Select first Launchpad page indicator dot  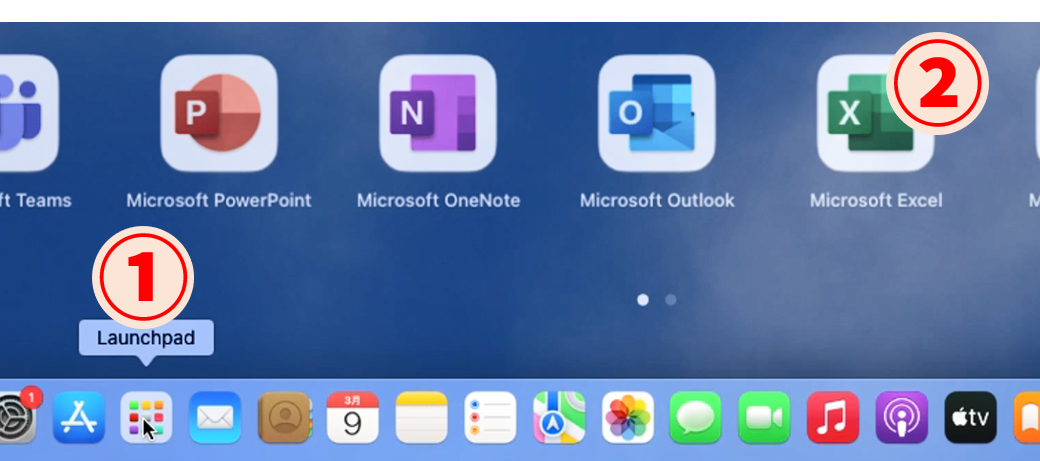(x=643, y=300)
